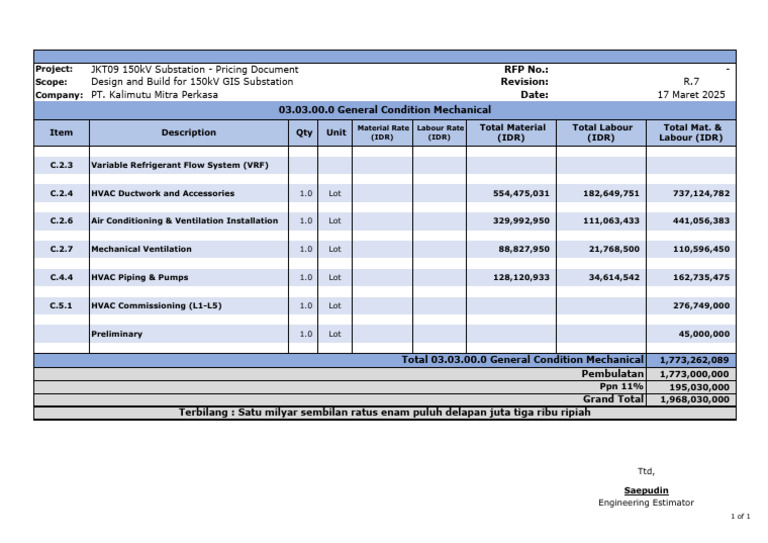Screen dimensions: 768x543
Task: Select item code 'C.5.1'
Action: (x=61, y=306)
